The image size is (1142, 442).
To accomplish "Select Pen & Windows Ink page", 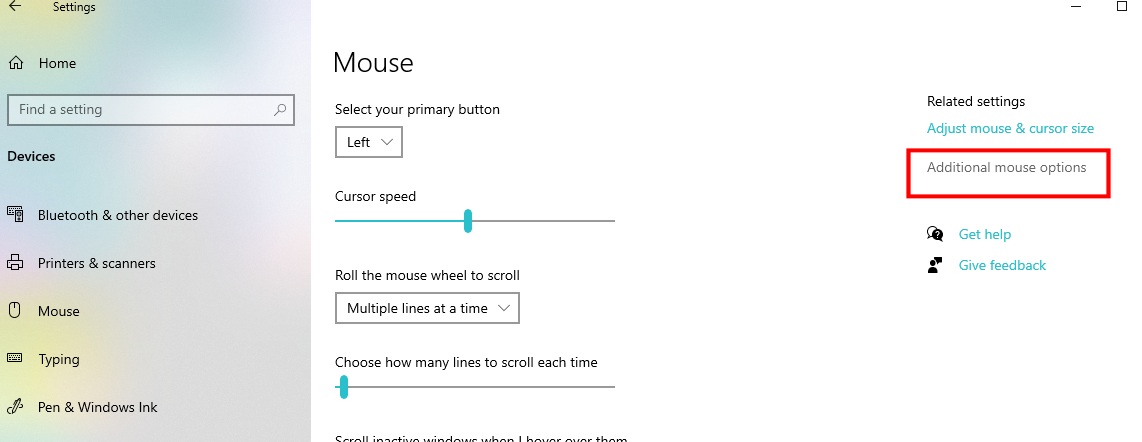I will click(98, 407).
